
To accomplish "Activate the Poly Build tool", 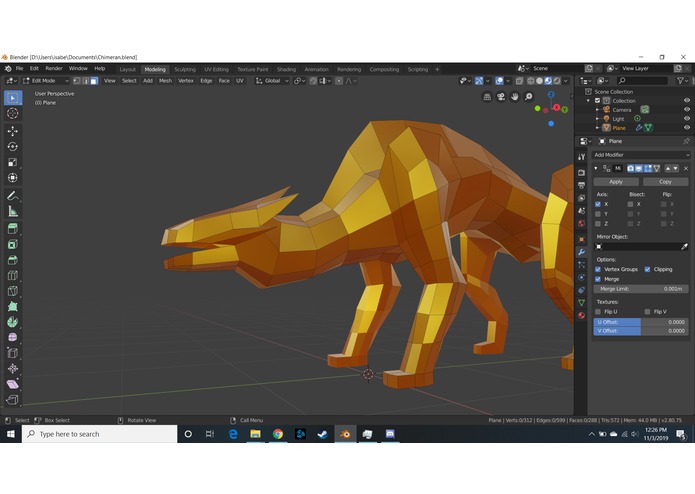I will pyautogui.click(x=13, y=306).
